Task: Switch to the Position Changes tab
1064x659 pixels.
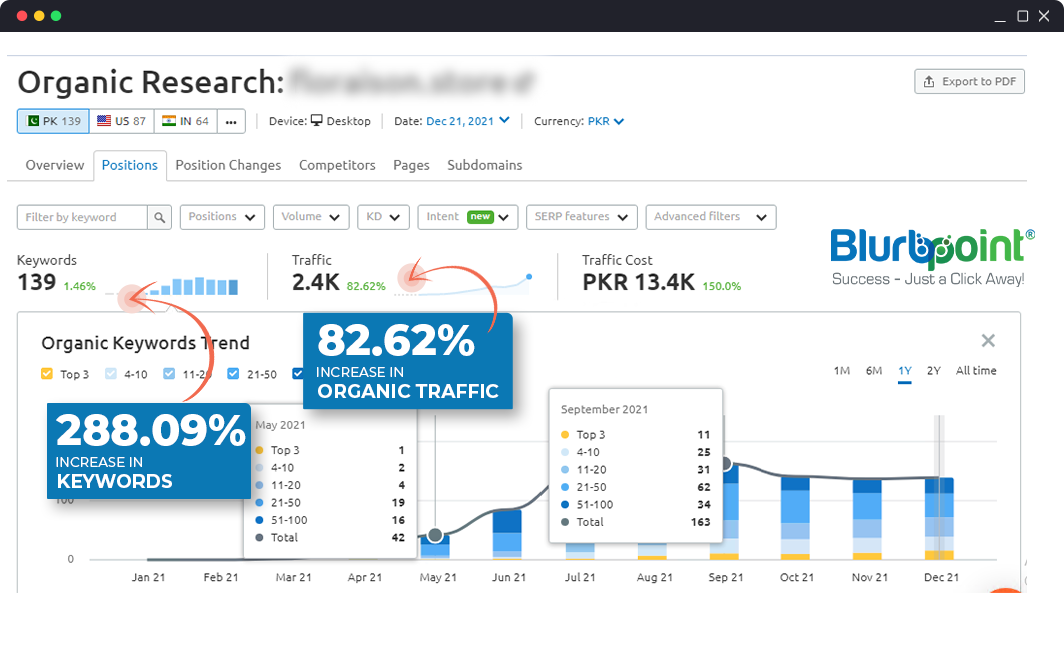Action: pos(228,165)
